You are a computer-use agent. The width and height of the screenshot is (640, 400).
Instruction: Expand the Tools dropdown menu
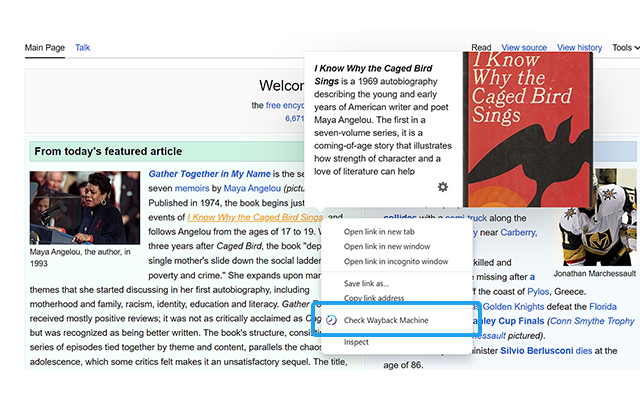pos(625,48)
